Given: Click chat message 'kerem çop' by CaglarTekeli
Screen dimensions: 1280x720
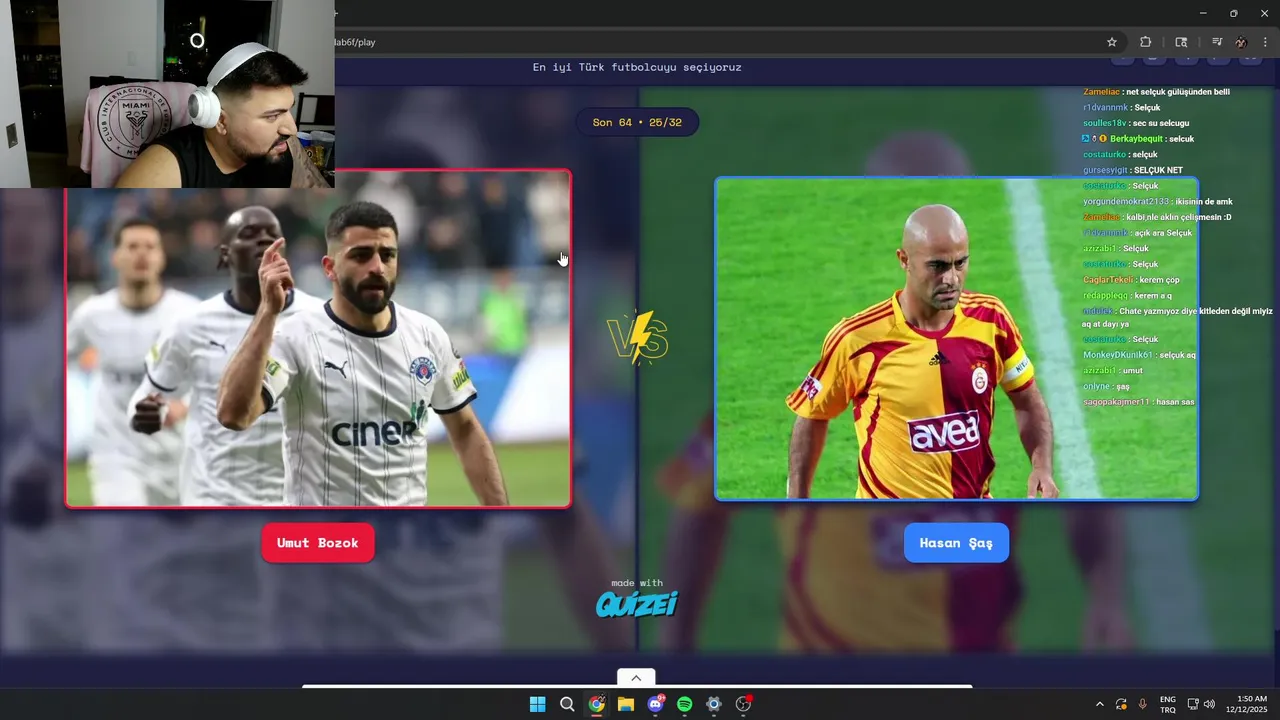Looking at the screenshot, I should [1130, 279].
